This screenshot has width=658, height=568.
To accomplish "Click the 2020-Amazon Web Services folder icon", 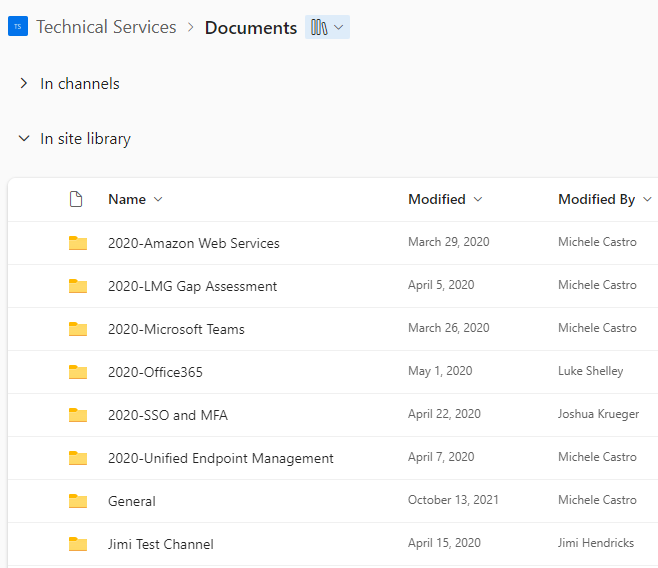I will click(78, 243).
